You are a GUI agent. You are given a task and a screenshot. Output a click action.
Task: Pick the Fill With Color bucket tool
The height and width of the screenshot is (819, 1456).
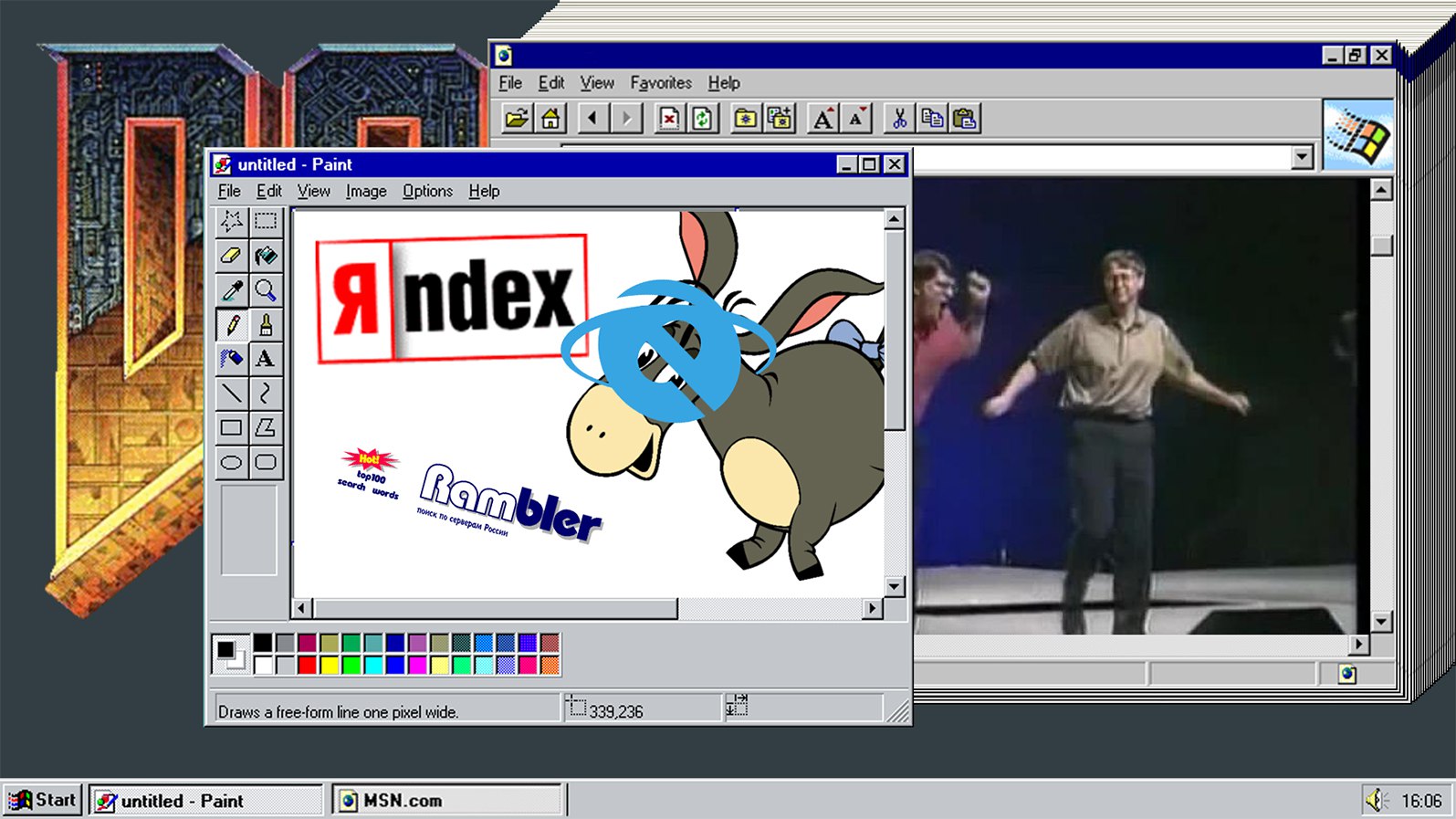click(x=266, y=256)
